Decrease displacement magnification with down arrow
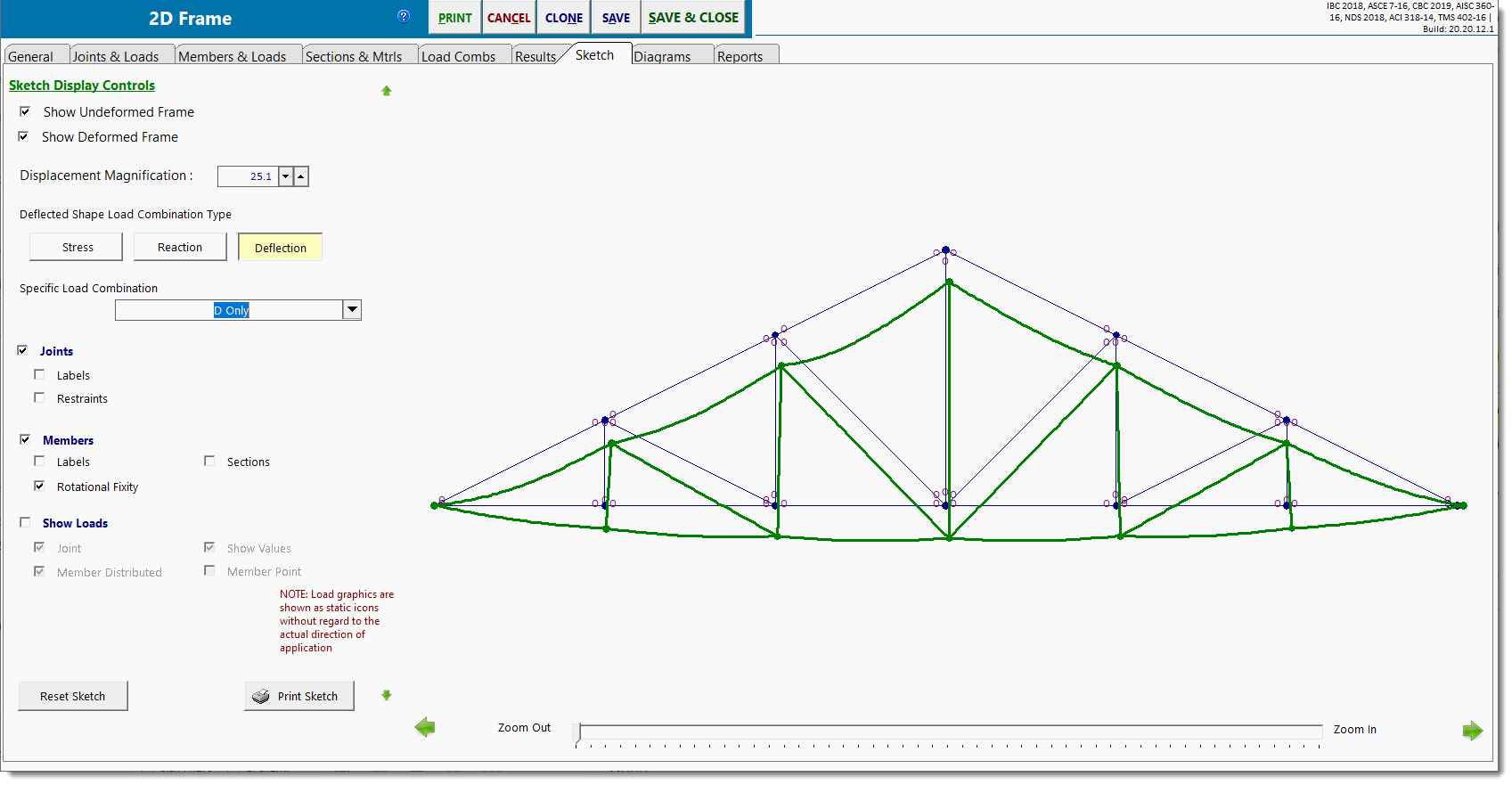 286,176
